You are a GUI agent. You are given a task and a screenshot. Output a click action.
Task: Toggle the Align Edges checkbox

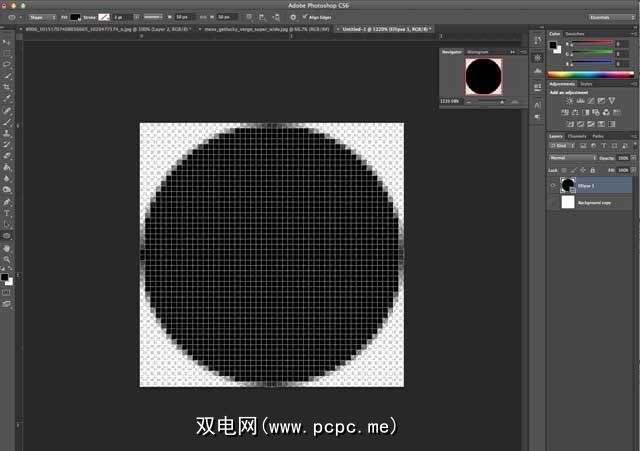305,17
